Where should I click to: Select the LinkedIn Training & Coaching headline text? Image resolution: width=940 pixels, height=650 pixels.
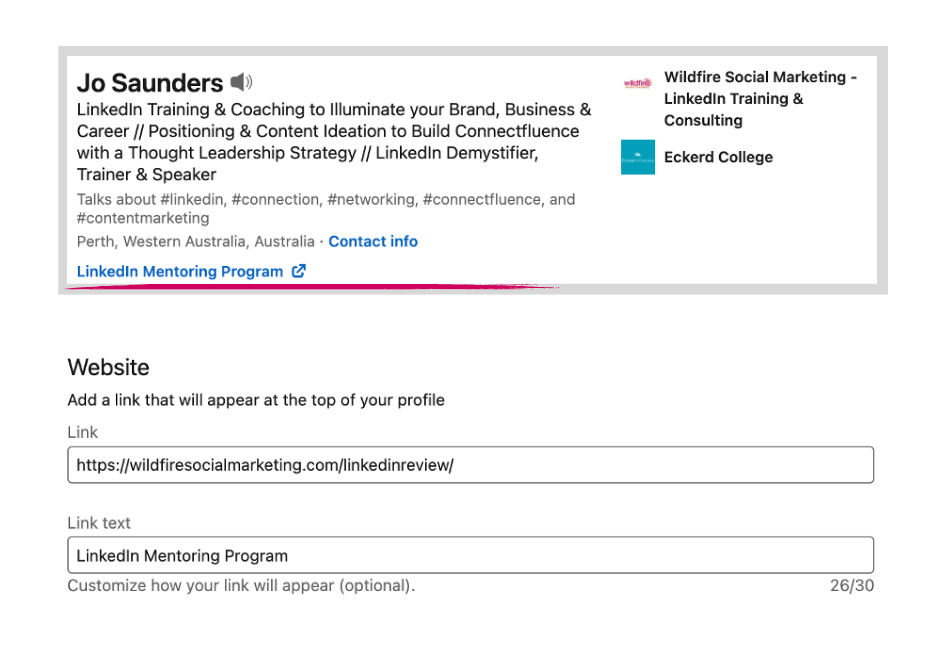coord(334,142)
